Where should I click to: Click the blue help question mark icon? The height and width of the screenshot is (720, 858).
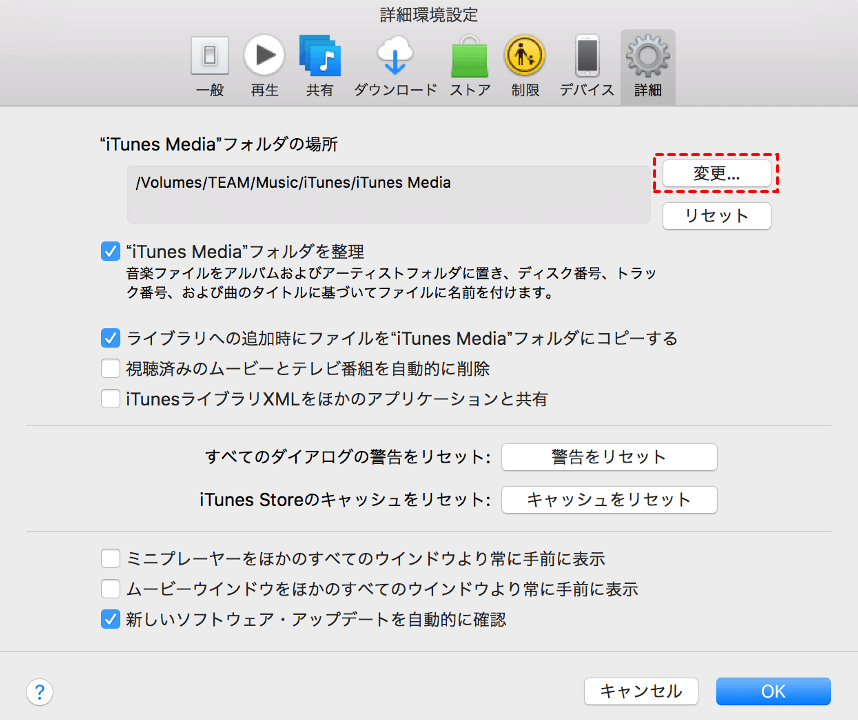coord(40,691)
